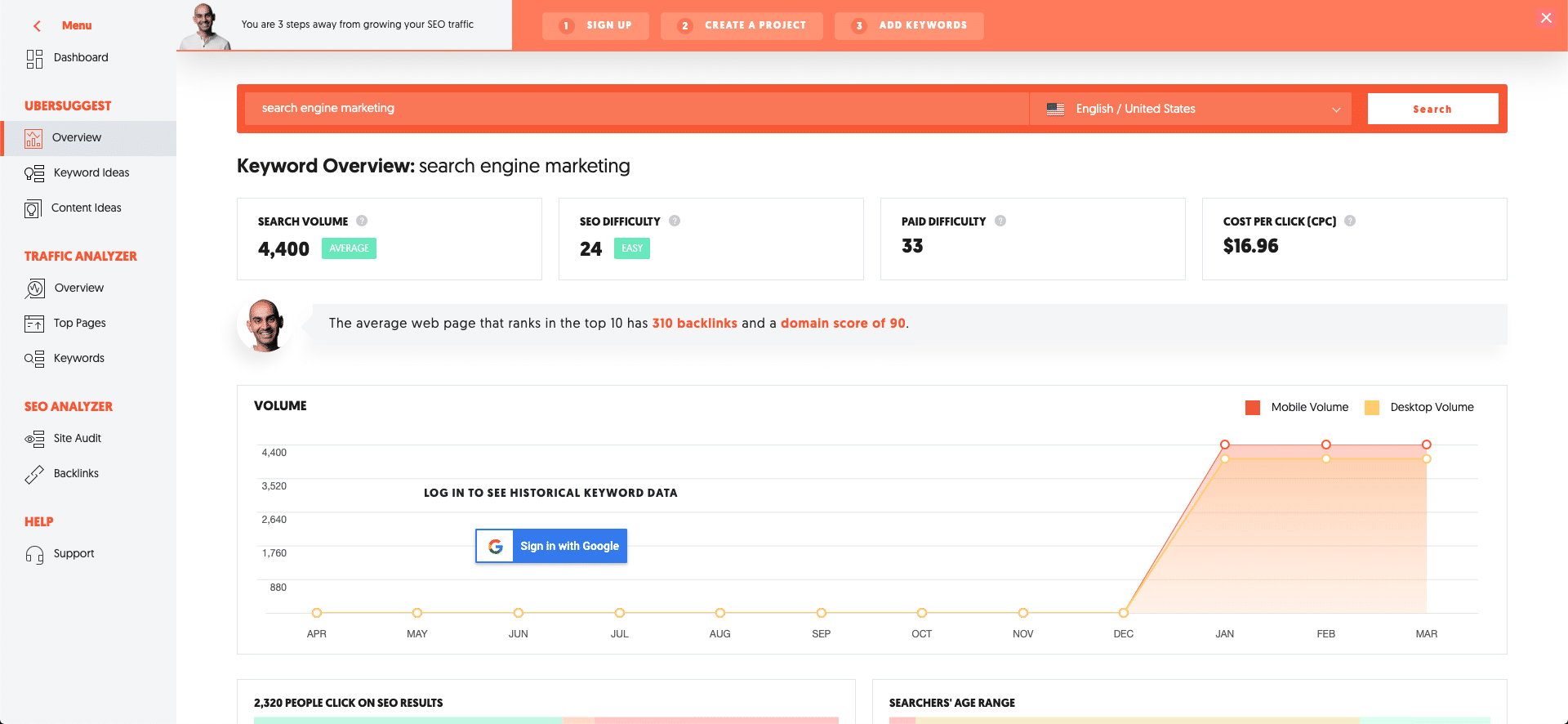The width and height of the screenshot is (1568, 724).
Task: Click the 310 backlinks link
Action: (694, 324)
